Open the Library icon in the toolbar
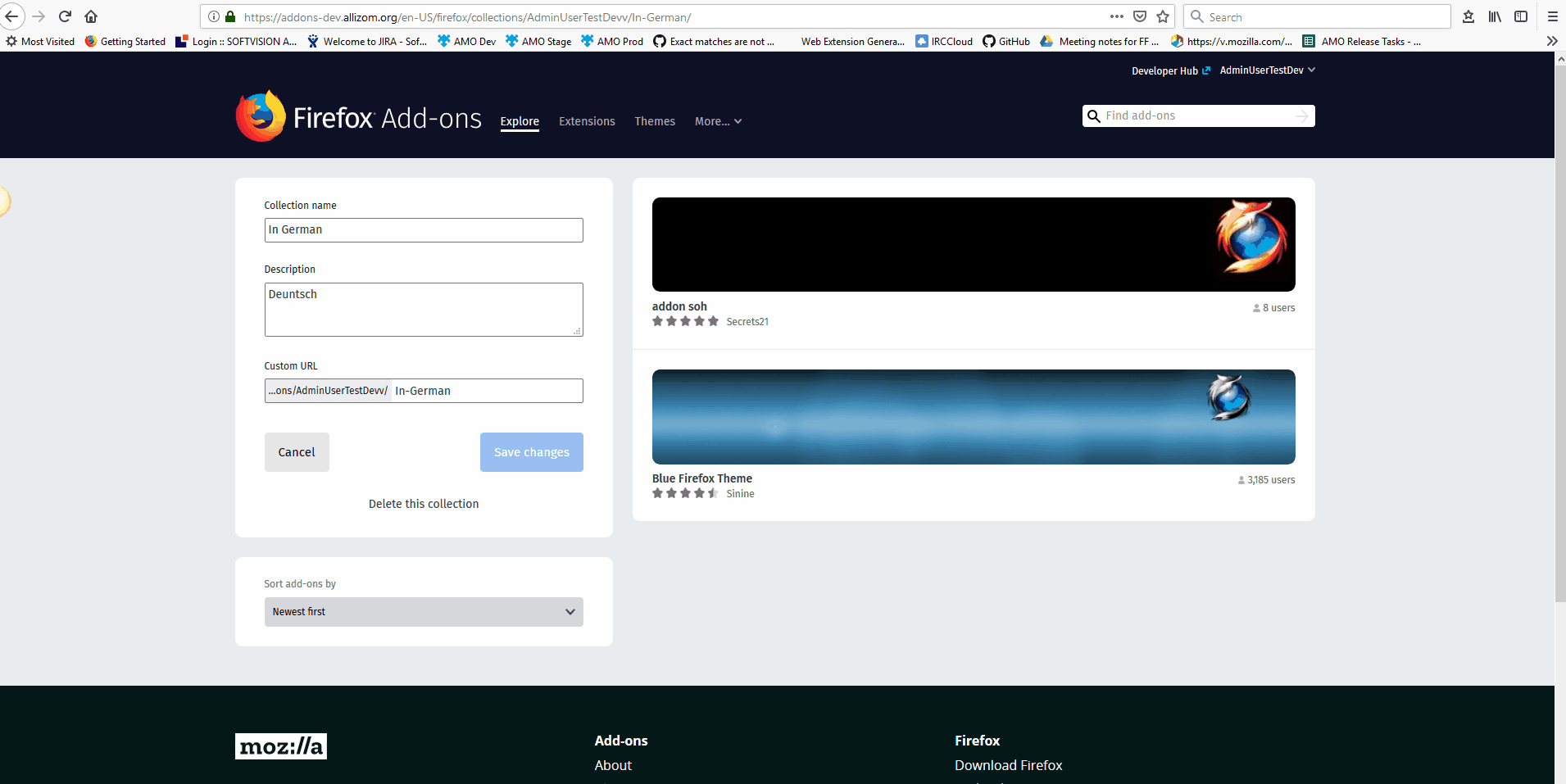This screenshot has width=1566, height=784. pyautogui.click(x=1495, y=16)
